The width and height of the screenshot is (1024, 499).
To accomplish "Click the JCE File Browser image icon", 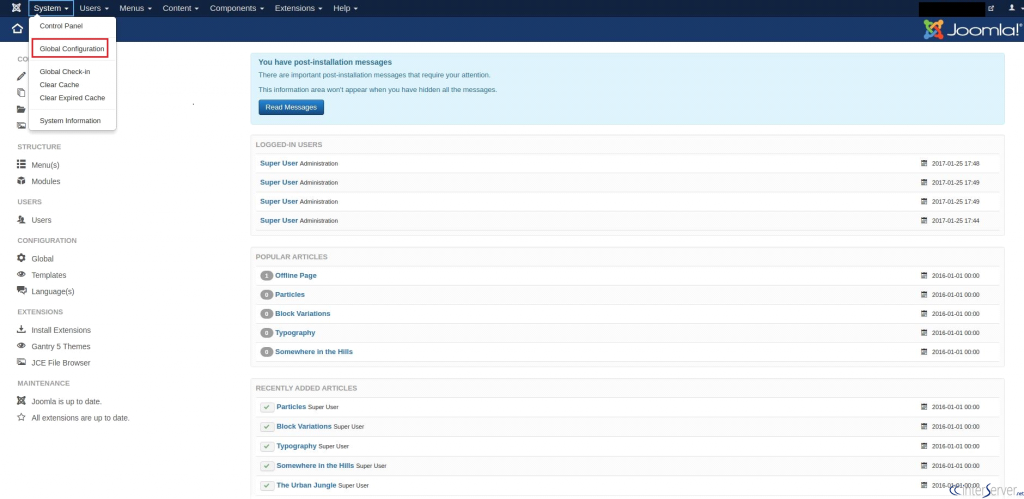I will pyautogui.click(x=21, y=362).
